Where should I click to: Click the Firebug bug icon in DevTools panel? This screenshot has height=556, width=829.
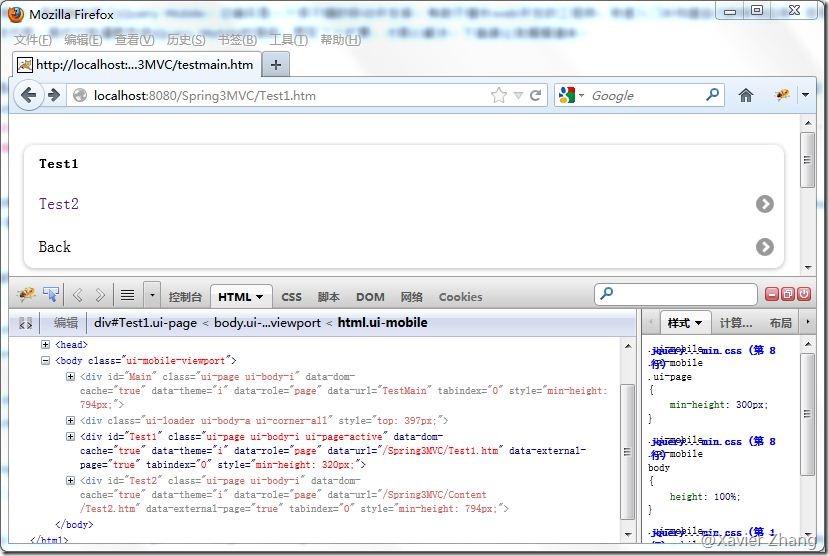pos(26,295)
